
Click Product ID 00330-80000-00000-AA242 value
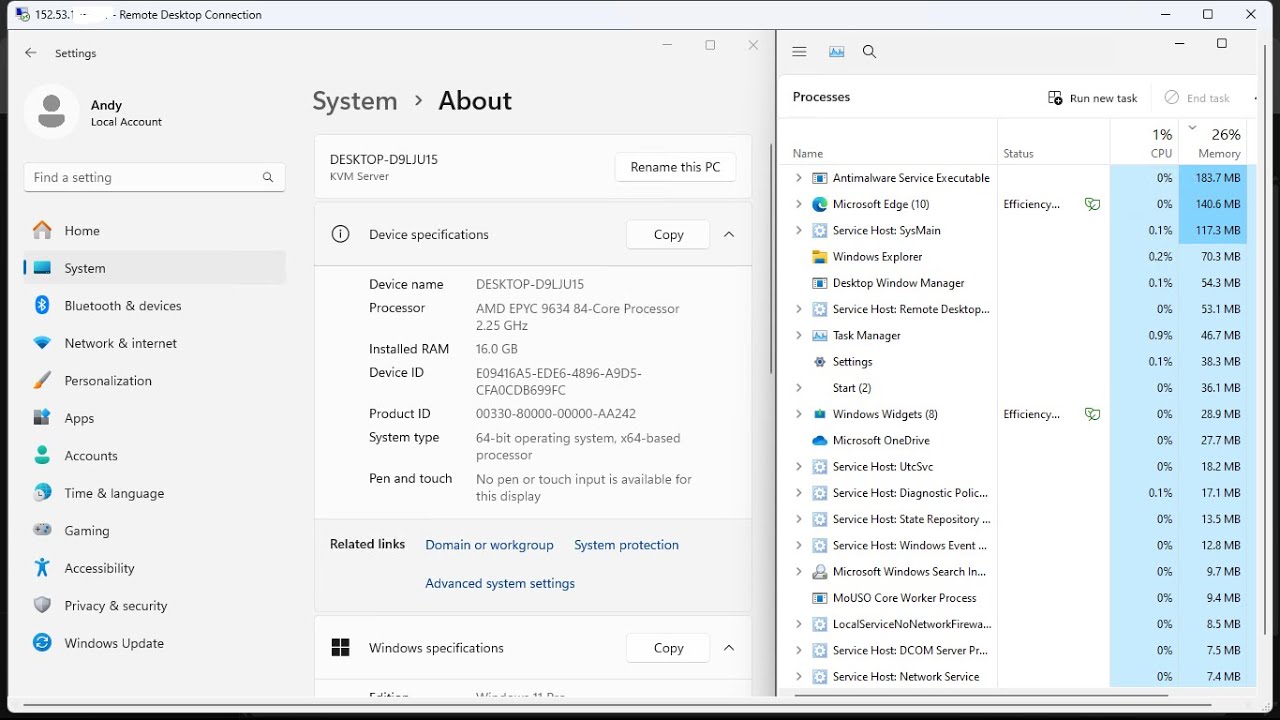tap(556, 413)
